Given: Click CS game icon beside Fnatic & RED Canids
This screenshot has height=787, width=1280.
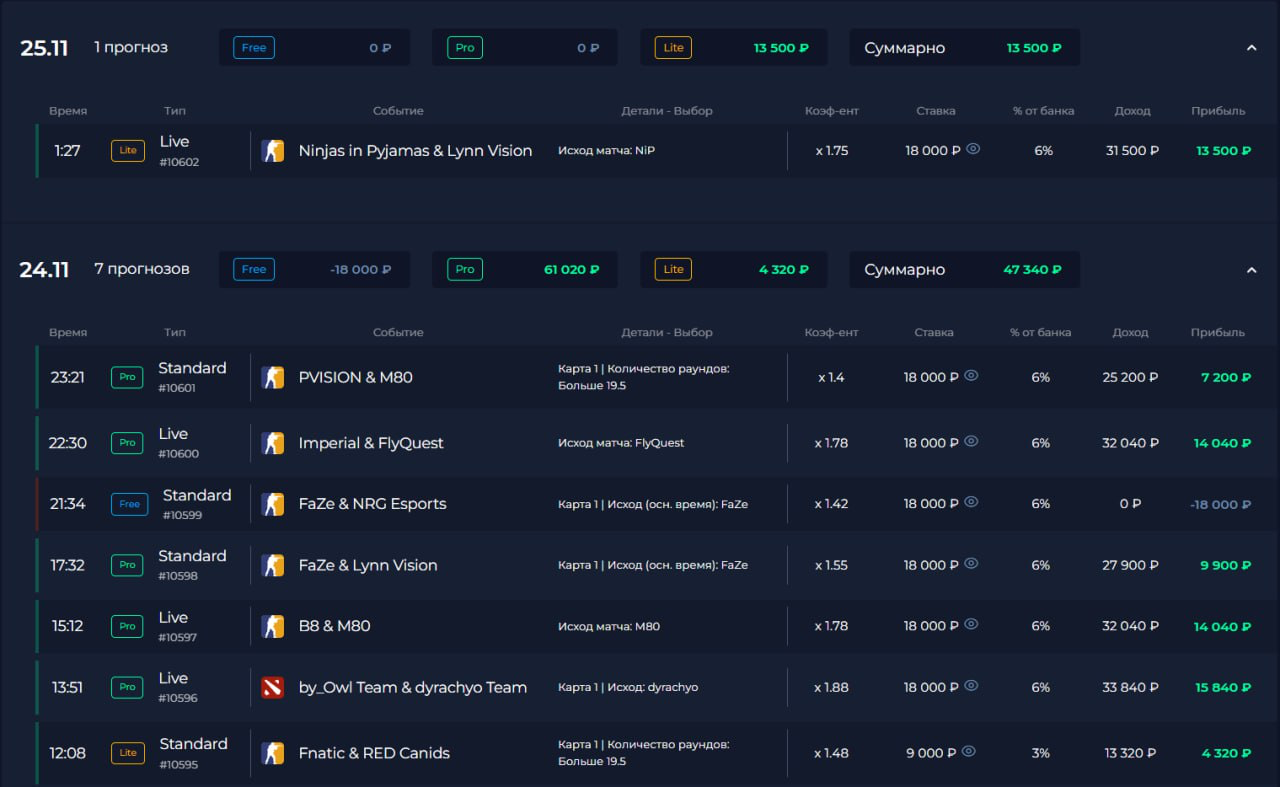Looking at the screenshot, I should pos(272,753).
